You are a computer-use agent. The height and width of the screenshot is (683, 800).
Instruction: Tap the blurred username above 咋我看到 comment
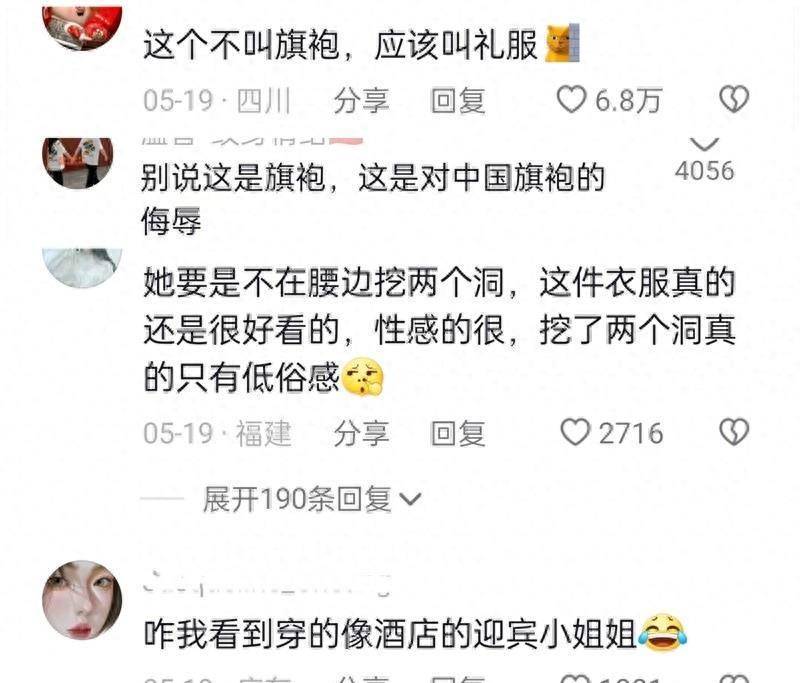(267, 585)
